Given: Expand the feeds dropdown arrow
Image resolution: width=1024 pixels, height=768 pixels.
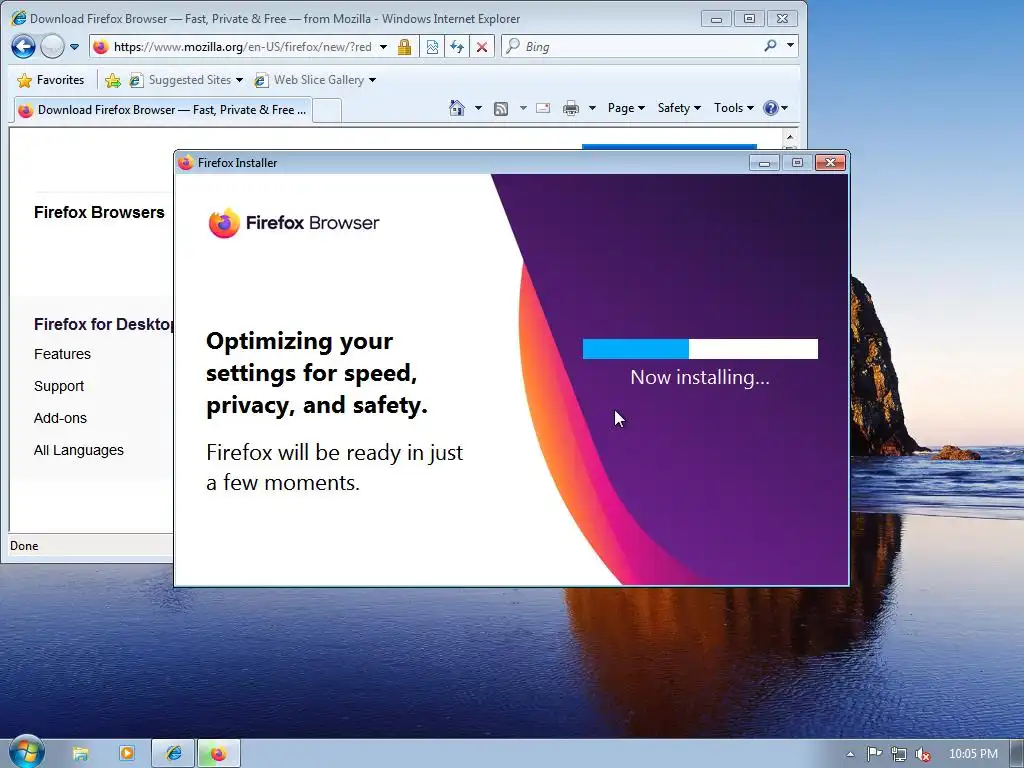Looking at the screenshot, I should click(522, 108).
